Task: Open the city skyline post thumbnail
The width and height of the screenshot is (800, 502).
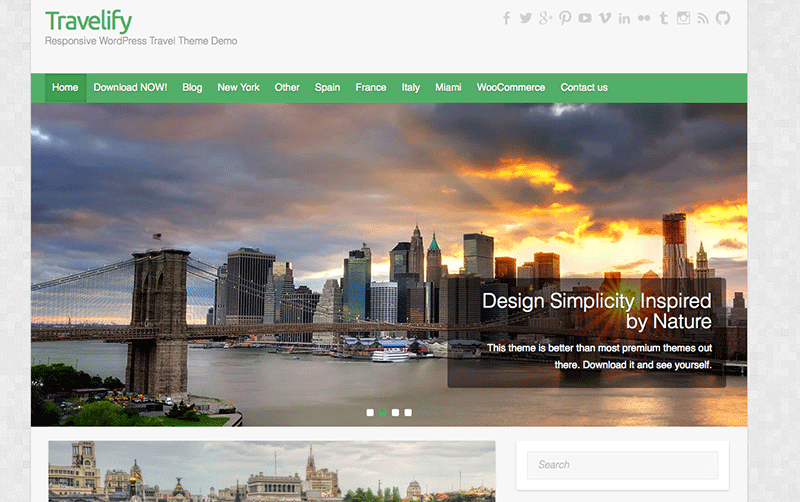Action: tap(272, 471)
